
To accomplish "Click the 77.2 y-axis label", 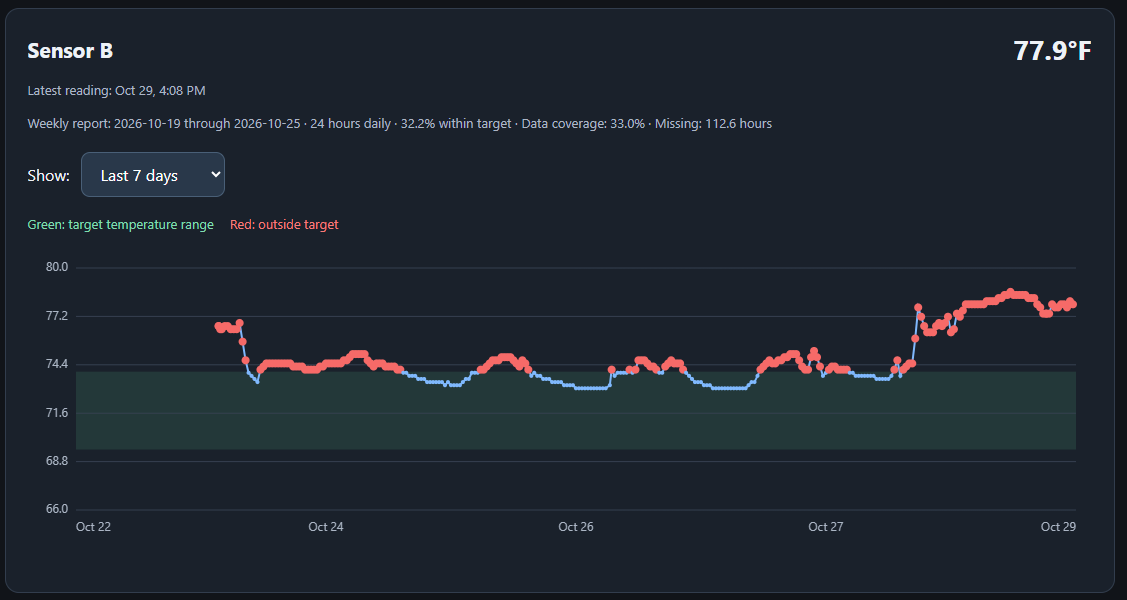I will coord(57,315).
